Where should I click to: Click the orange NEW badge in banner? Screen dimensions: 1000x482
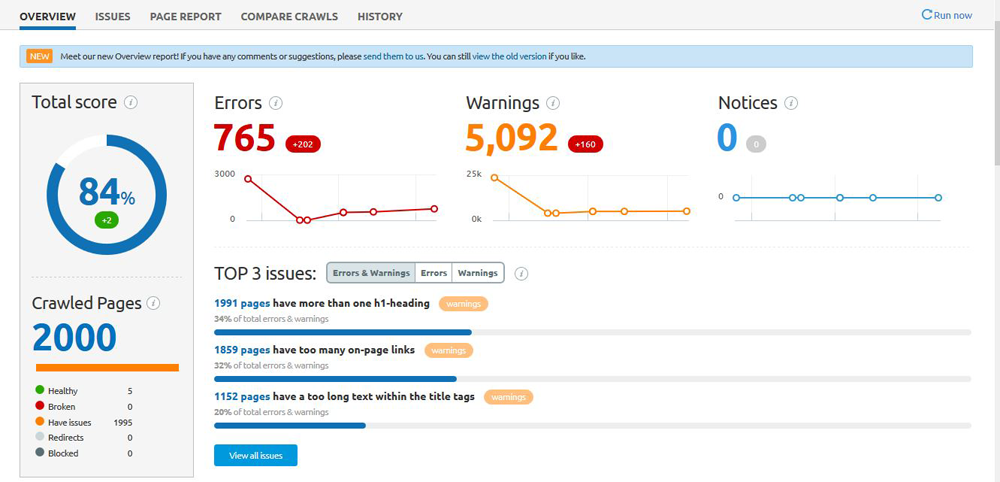click(x=40, y=56)
